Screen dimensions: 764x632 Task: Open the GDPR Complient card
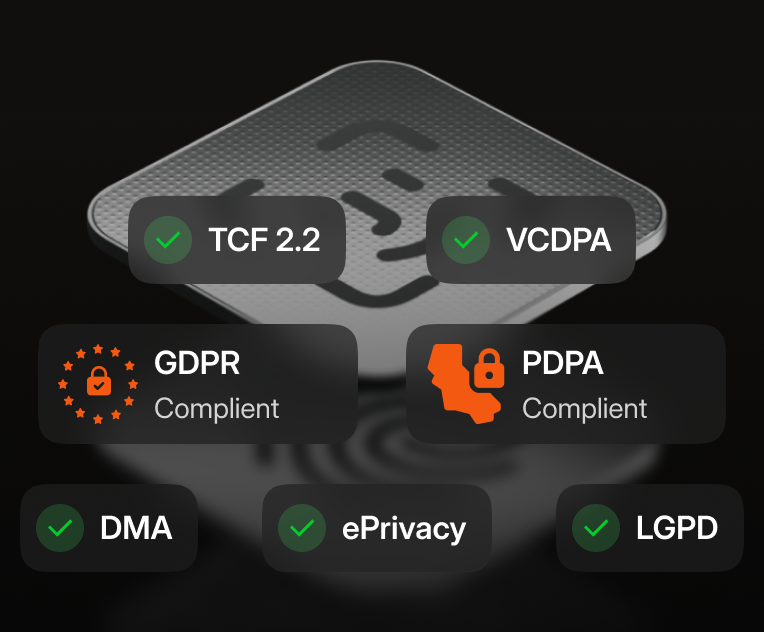coord(198,384)
